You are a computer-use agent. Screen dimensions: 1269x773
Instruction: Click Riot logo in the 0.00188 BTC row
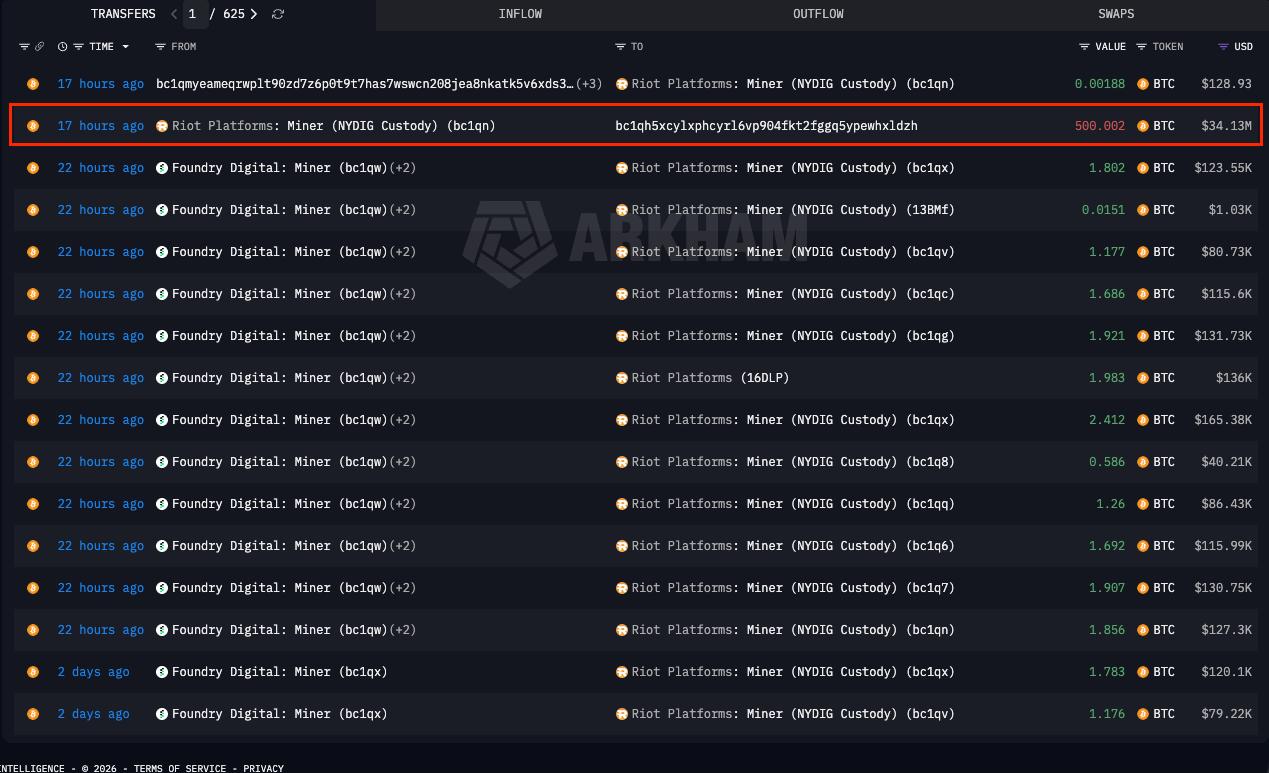point(622,84)
